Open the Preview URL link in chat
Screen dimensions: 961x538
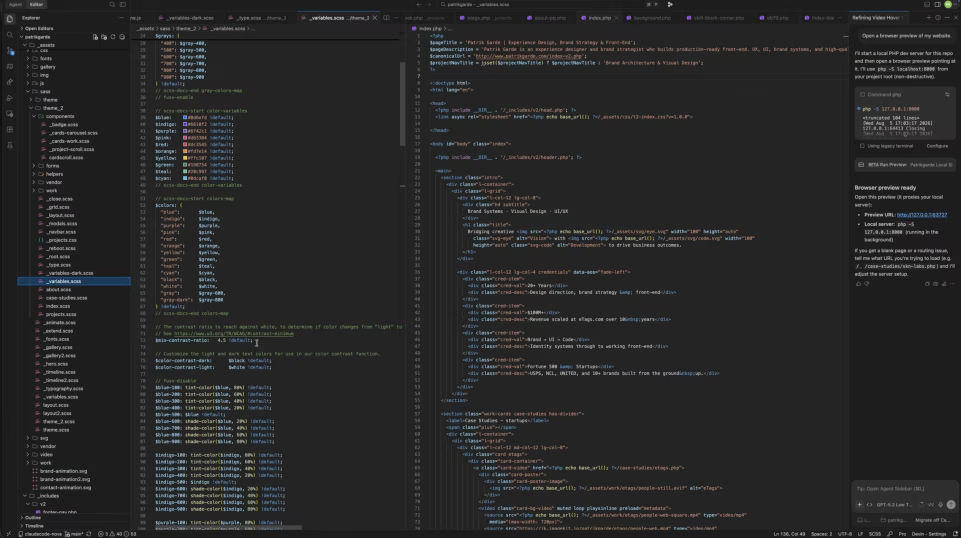pyautogui.click(x=922, y=214)
